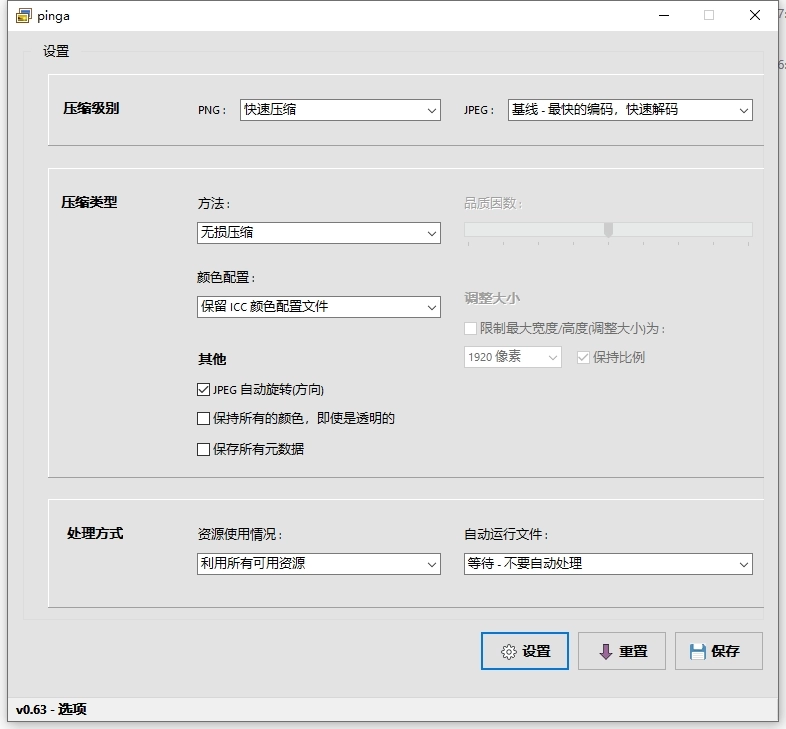Open the JPEG 基线 encoding dropdown
Image resolution: width=786 pixels, height=729 pixels.
coord(630,110)
